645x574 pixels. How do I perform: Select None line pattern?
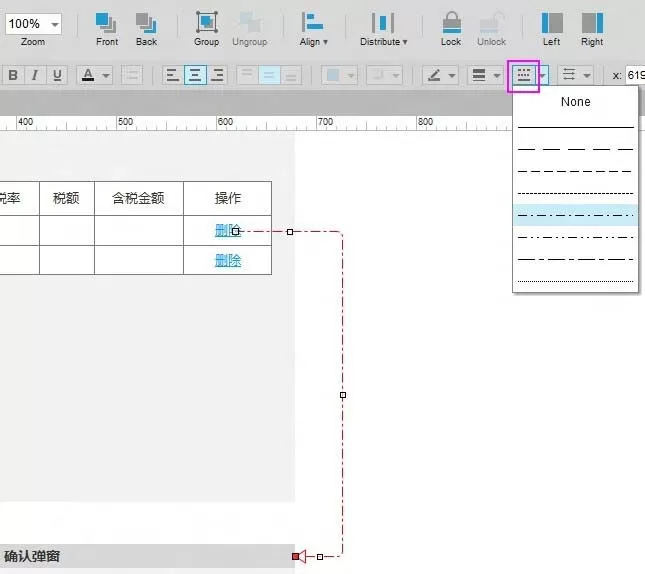coord(575,102)
